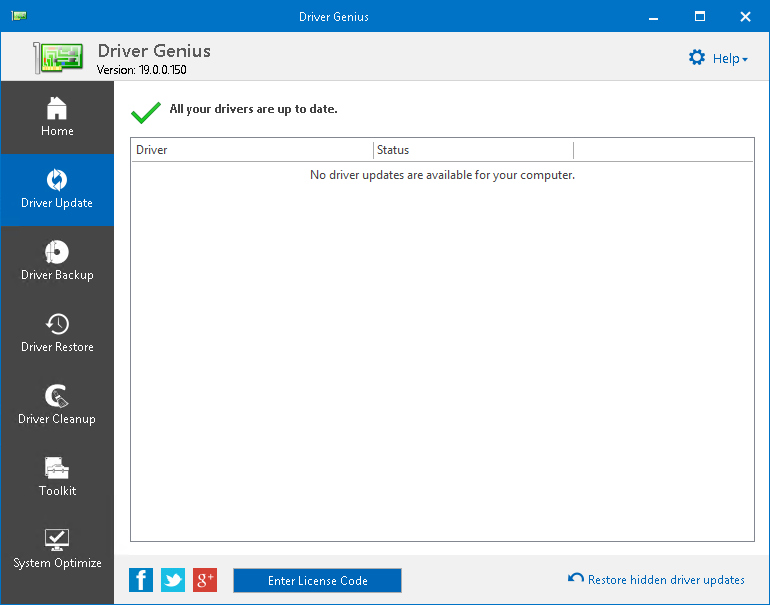Click the Driver Genius circuit board logo
Screen dimensions: 770x605
click(x=58, y=57)
